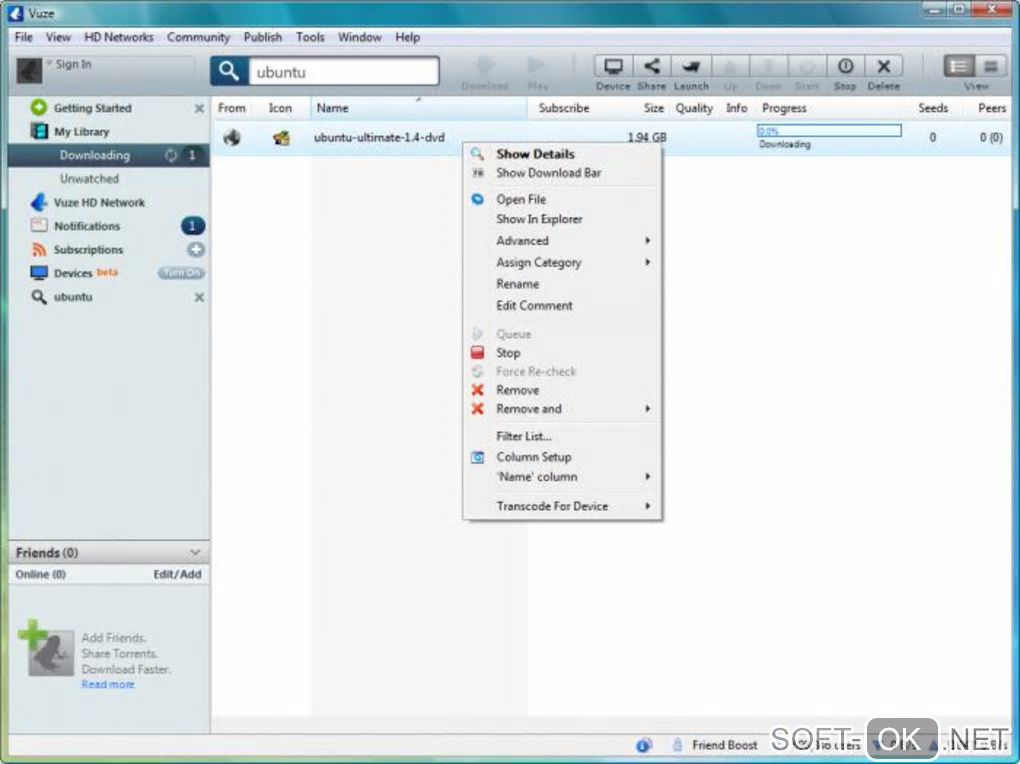Open Filter List... option

coord(563,437)
